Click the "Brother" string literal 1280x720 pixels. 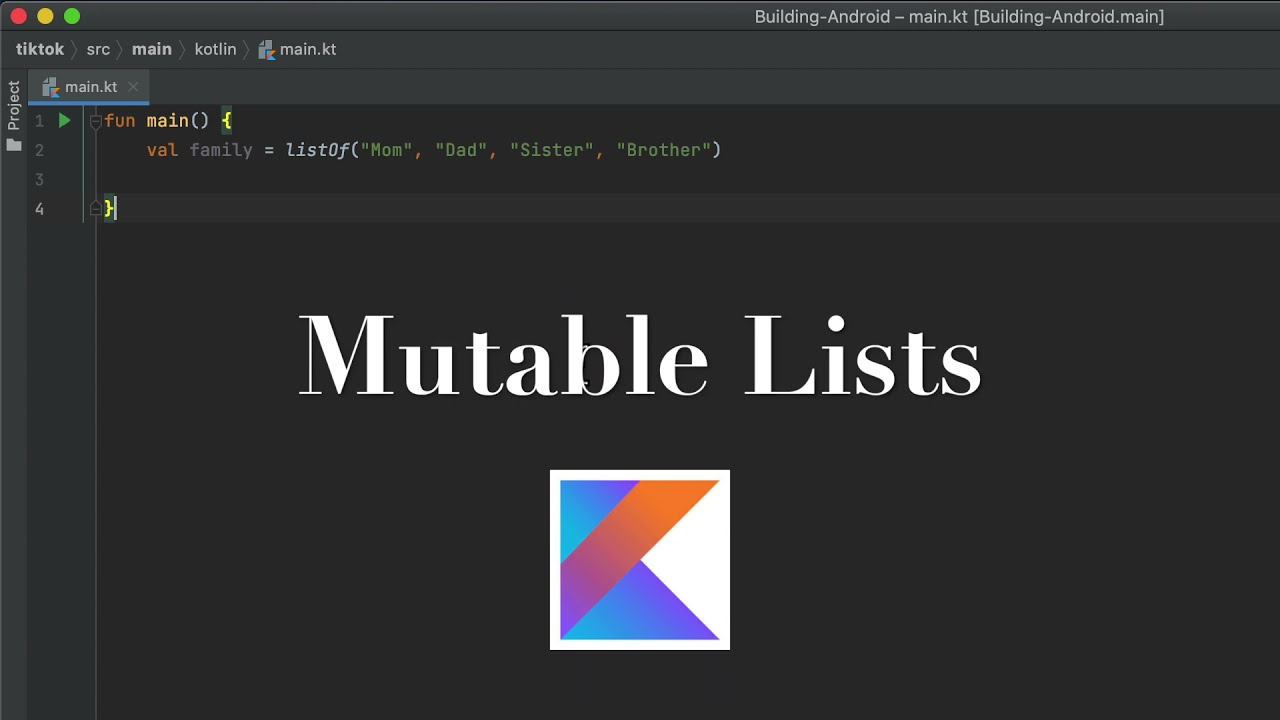tap(663, 150)
